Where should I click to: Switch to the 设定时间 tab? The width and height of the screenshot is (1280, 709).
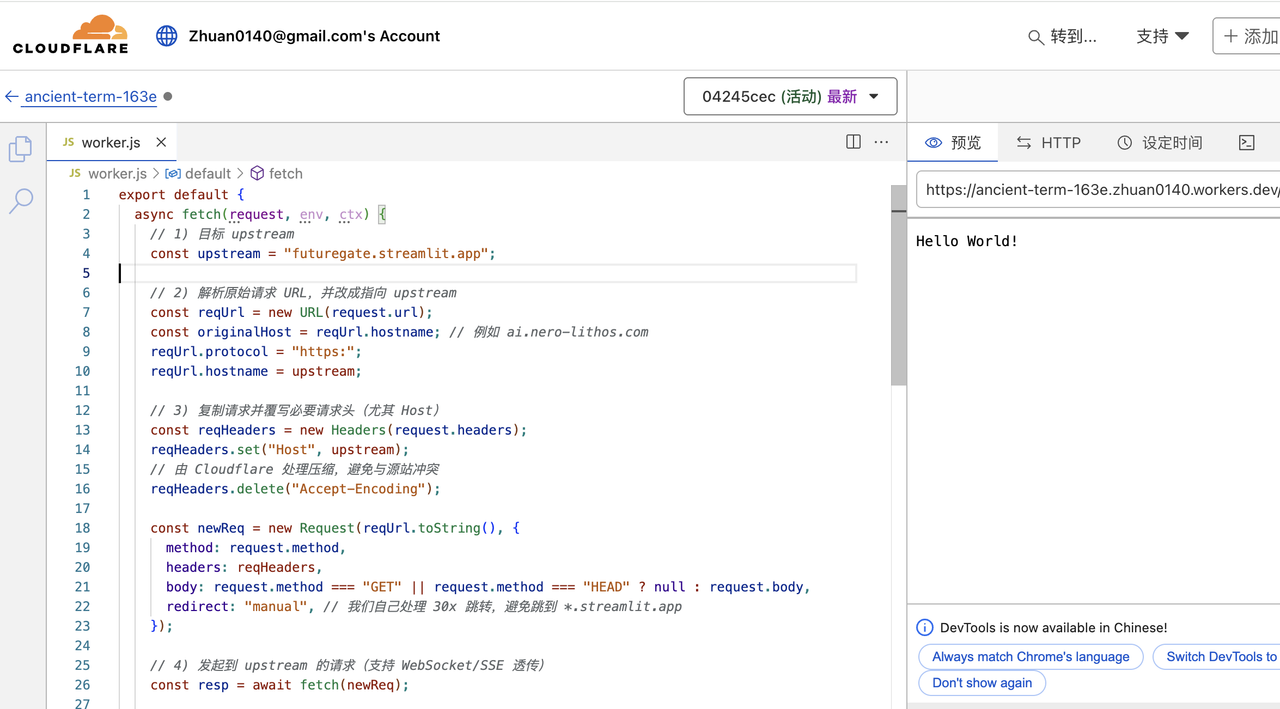(1159, 143)
